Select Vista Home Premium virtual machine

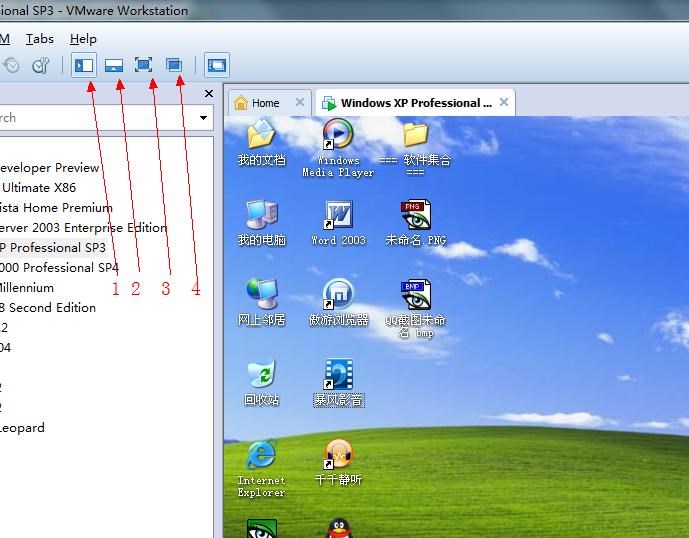pyautogui.click(x=56, y=207)
